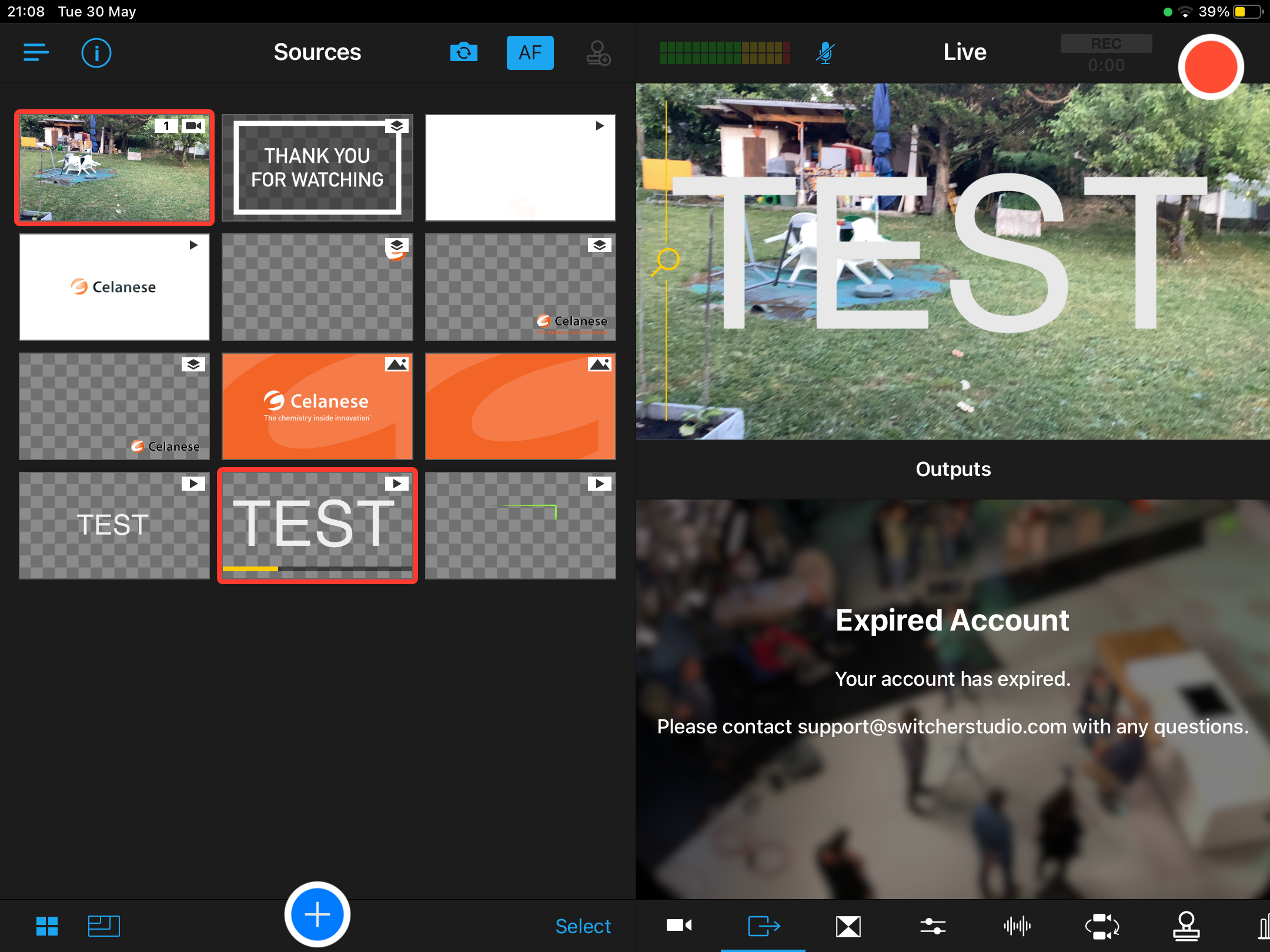This screenshot has width=1270, height=952.
Task: Select the white Celanese video source
Action: [x=114, y=287]
